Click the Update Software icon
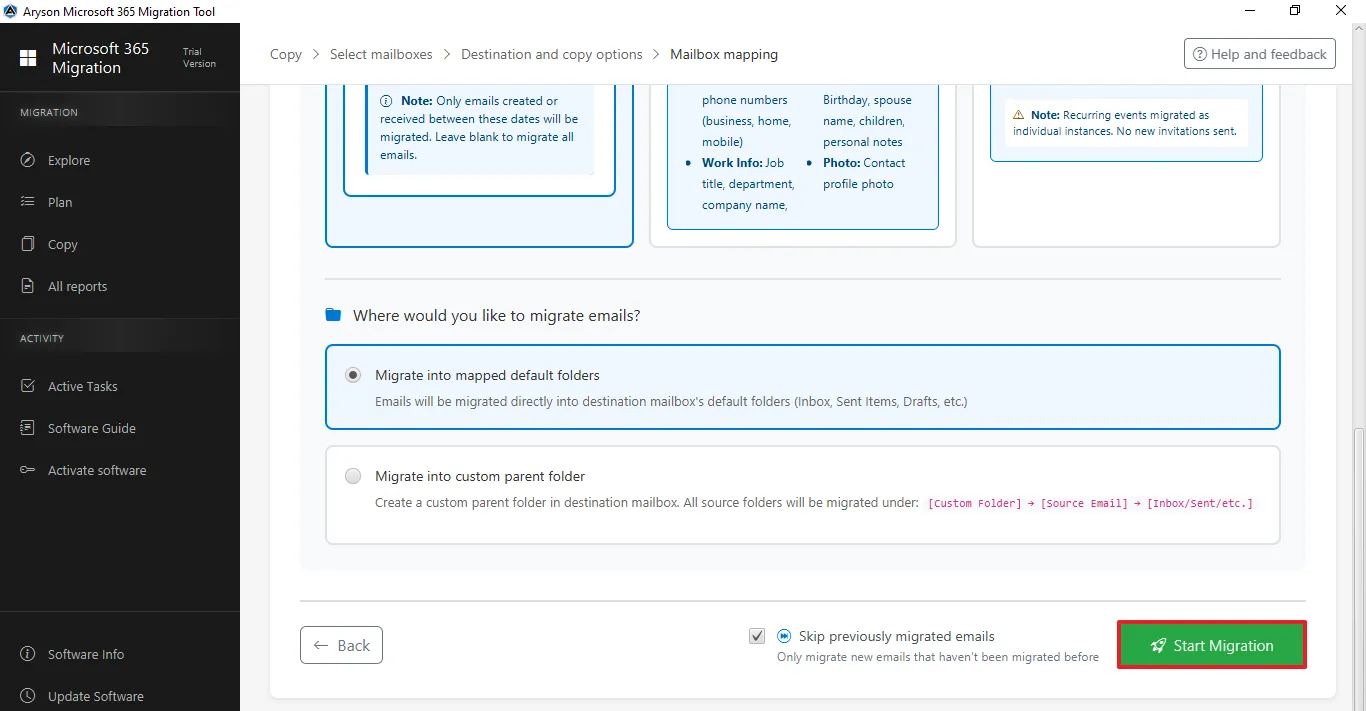 [x=26, y=696]
